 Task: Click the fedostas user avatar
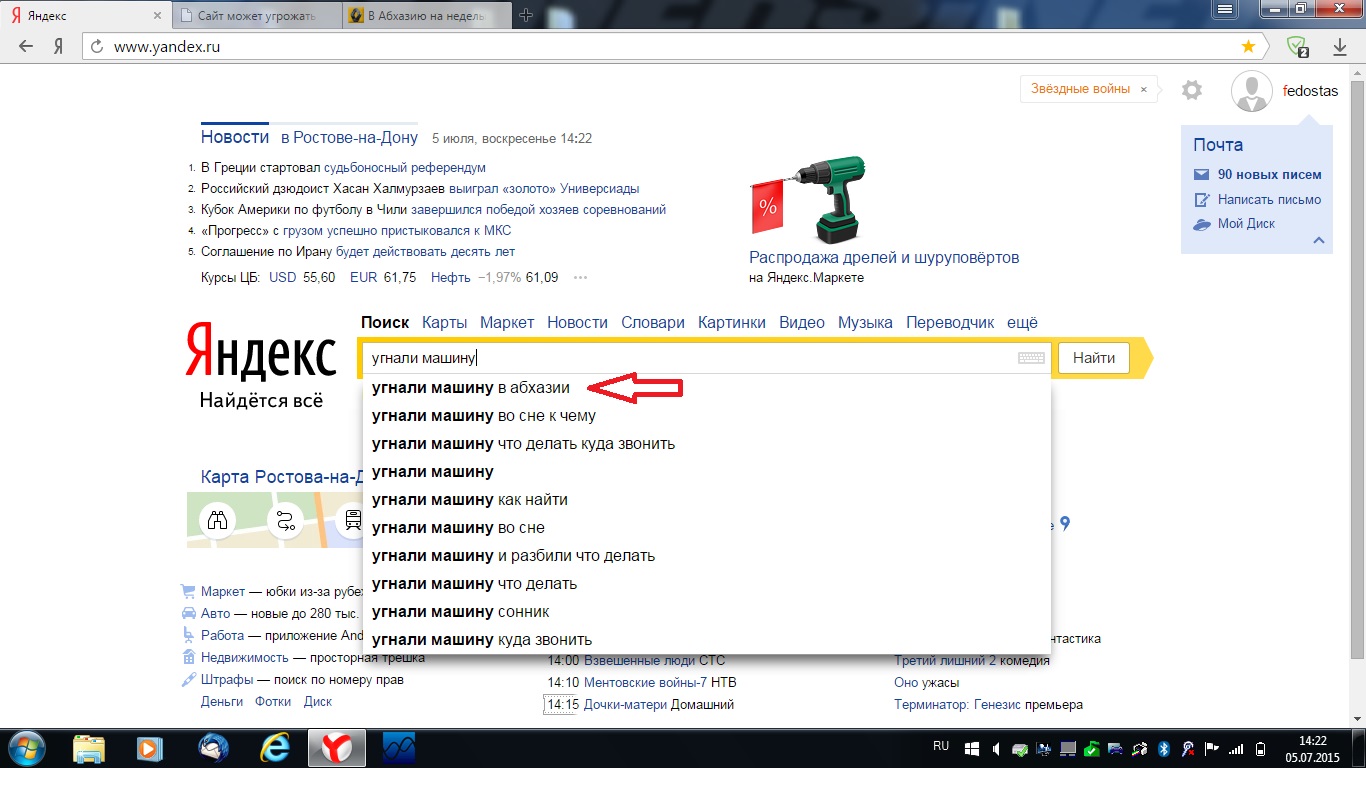(1252, 91)
